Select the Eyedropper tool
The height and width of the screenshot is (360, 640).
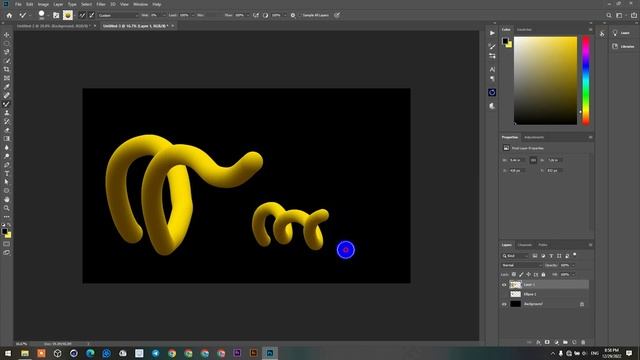pos(7,87)
